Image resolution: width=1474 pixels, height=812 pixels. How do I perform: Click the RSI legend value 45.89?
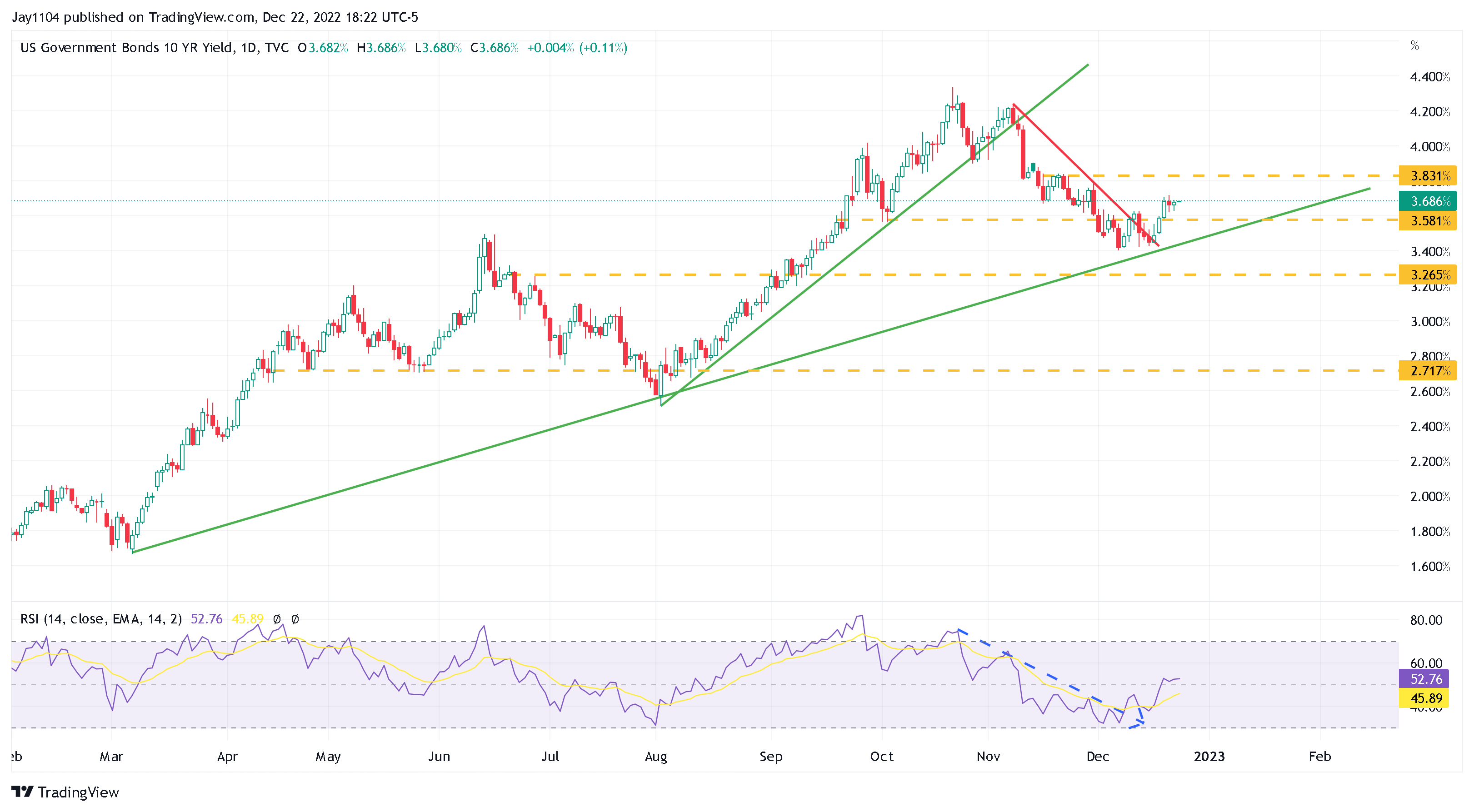coord(247,618)
